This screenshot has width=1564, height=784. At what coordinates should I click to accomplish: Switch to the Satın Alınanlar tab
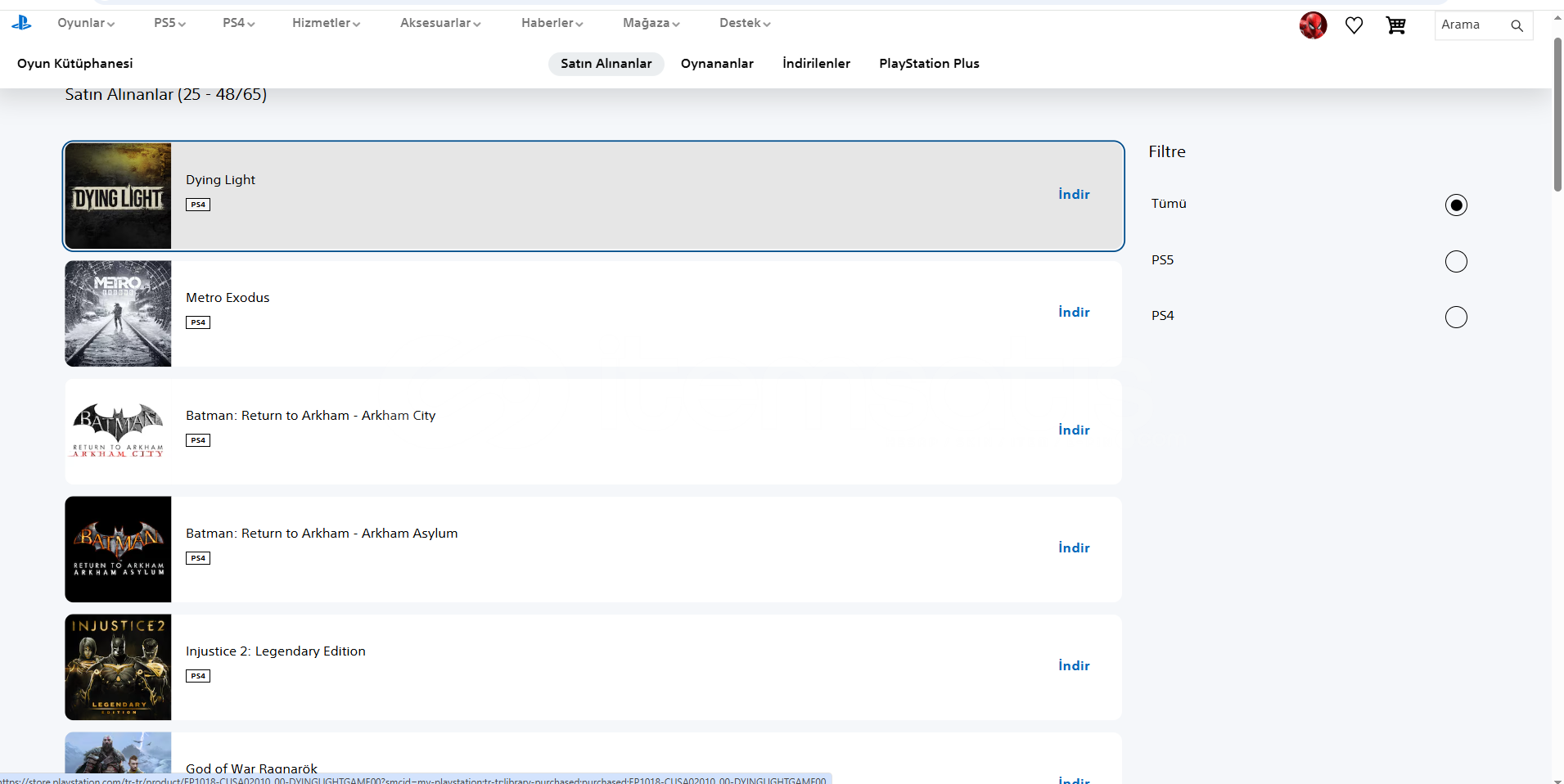pyautogui.click(x=606, y=64)
